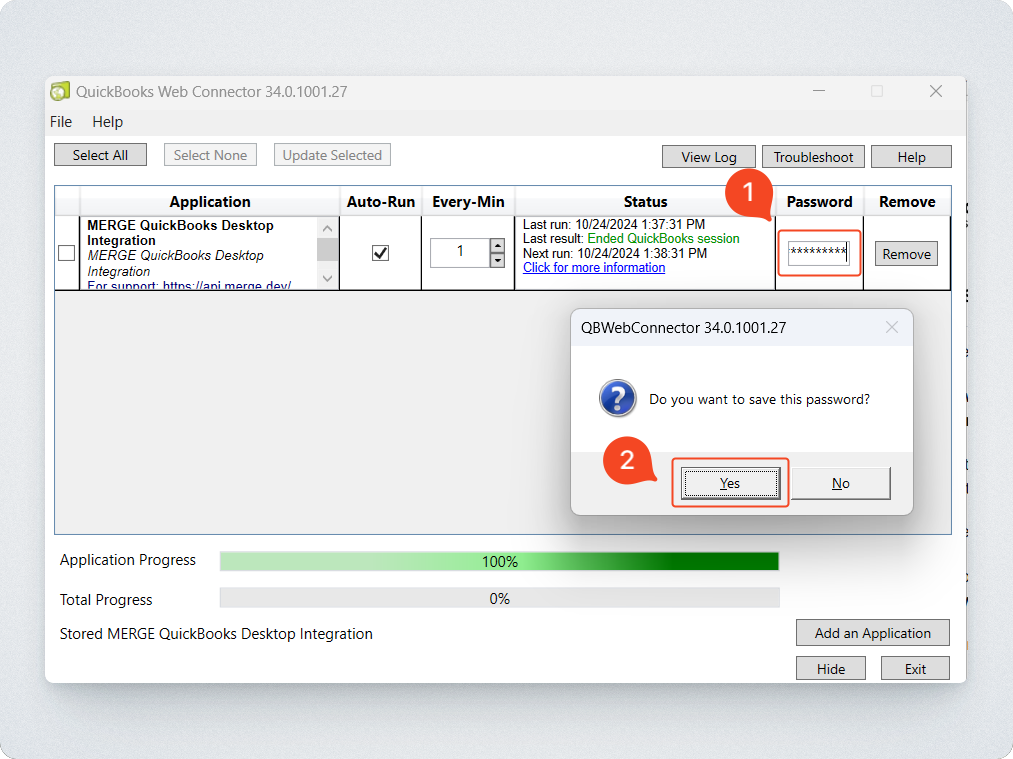Toggle the Auto-Run checkbox
The height and width of the screenshot is (759, 1013).
[x=381, y=253]
